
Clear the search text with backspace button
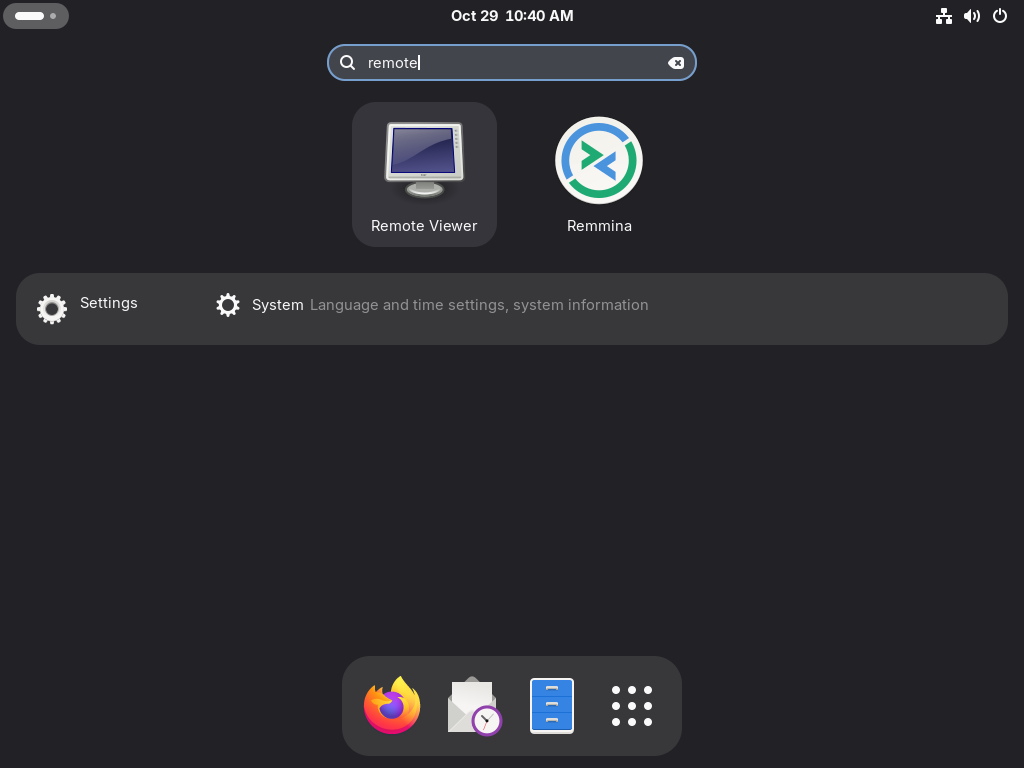point(676,63)
